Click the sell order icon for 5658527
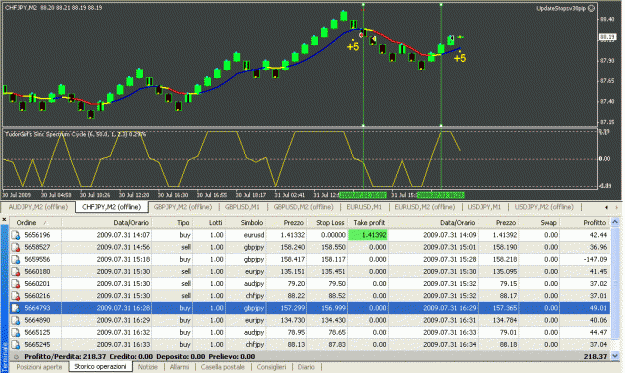The width and height of the screenshot is (625, 373). (x=16, y=247)
